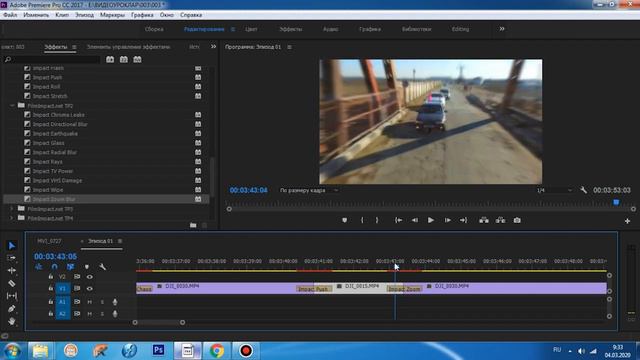Click the Effects search field
The height and width of the screenshot is (360, 640).
pyautogui.click(x=52, y=60)
